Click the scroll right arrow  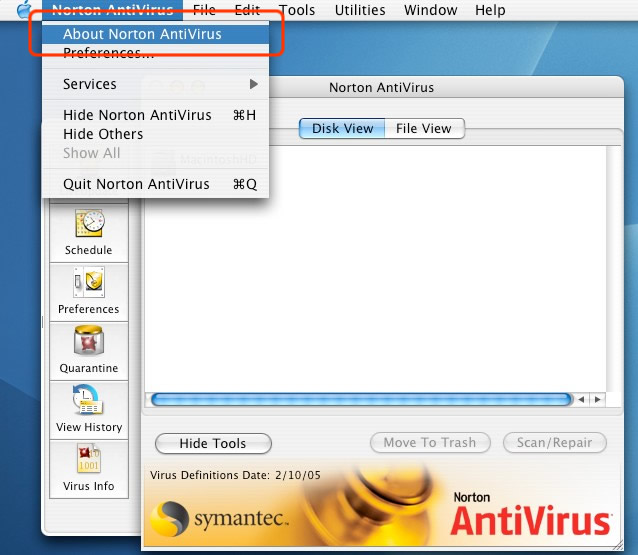597,400
